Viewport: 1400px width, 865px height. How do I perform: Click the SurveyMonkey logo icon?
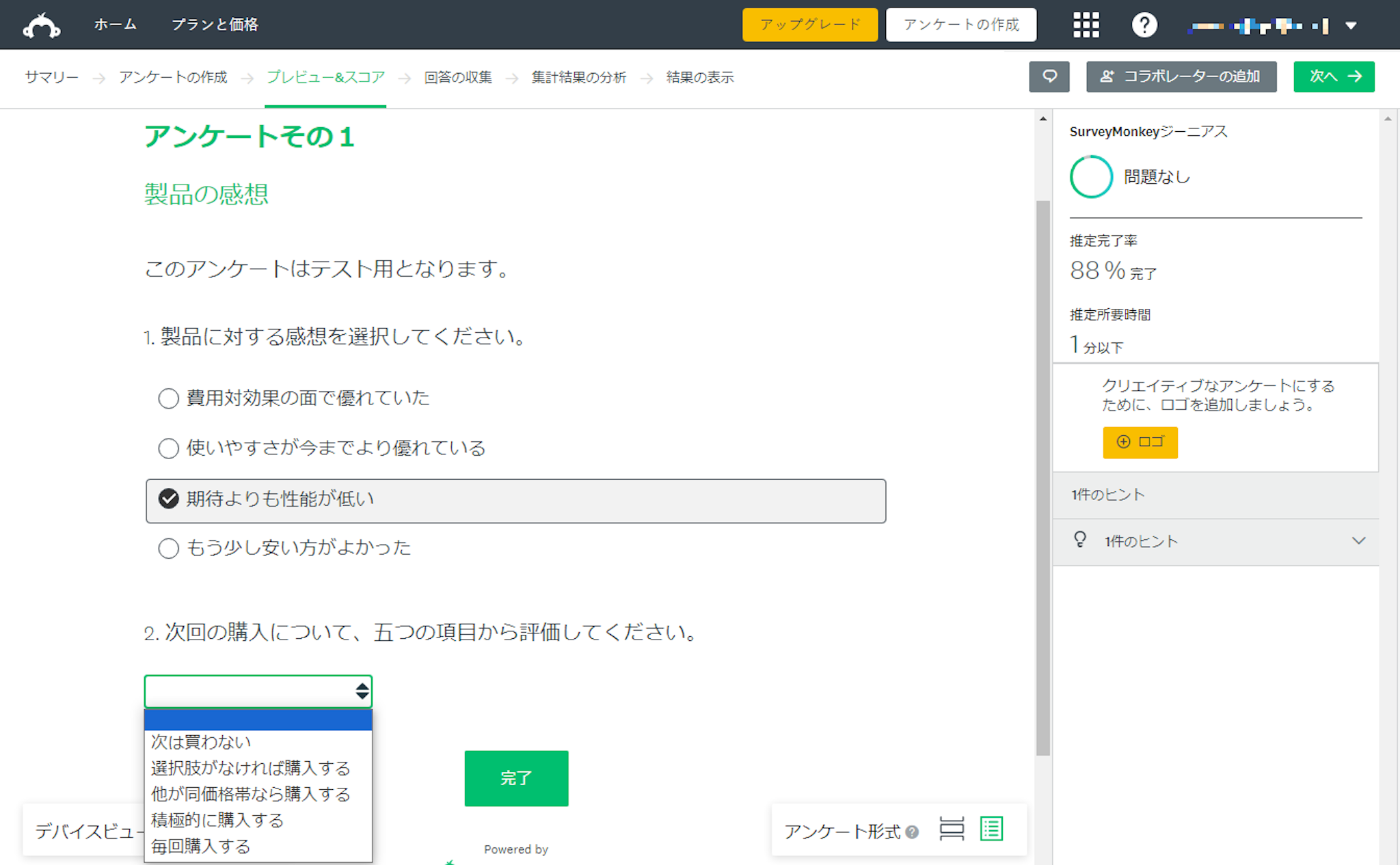click(42, 25)
